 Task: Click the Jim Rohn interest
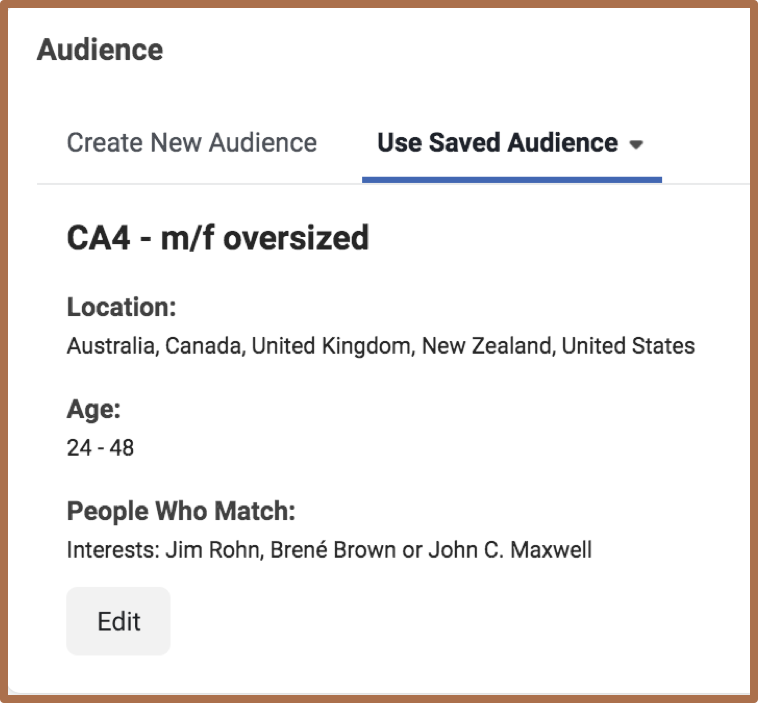click(205, 551)
